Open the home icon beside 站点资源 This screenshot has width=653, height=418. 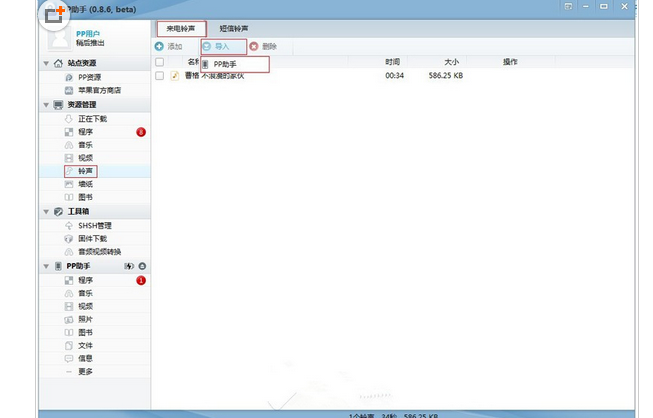(x=58, y=63)
